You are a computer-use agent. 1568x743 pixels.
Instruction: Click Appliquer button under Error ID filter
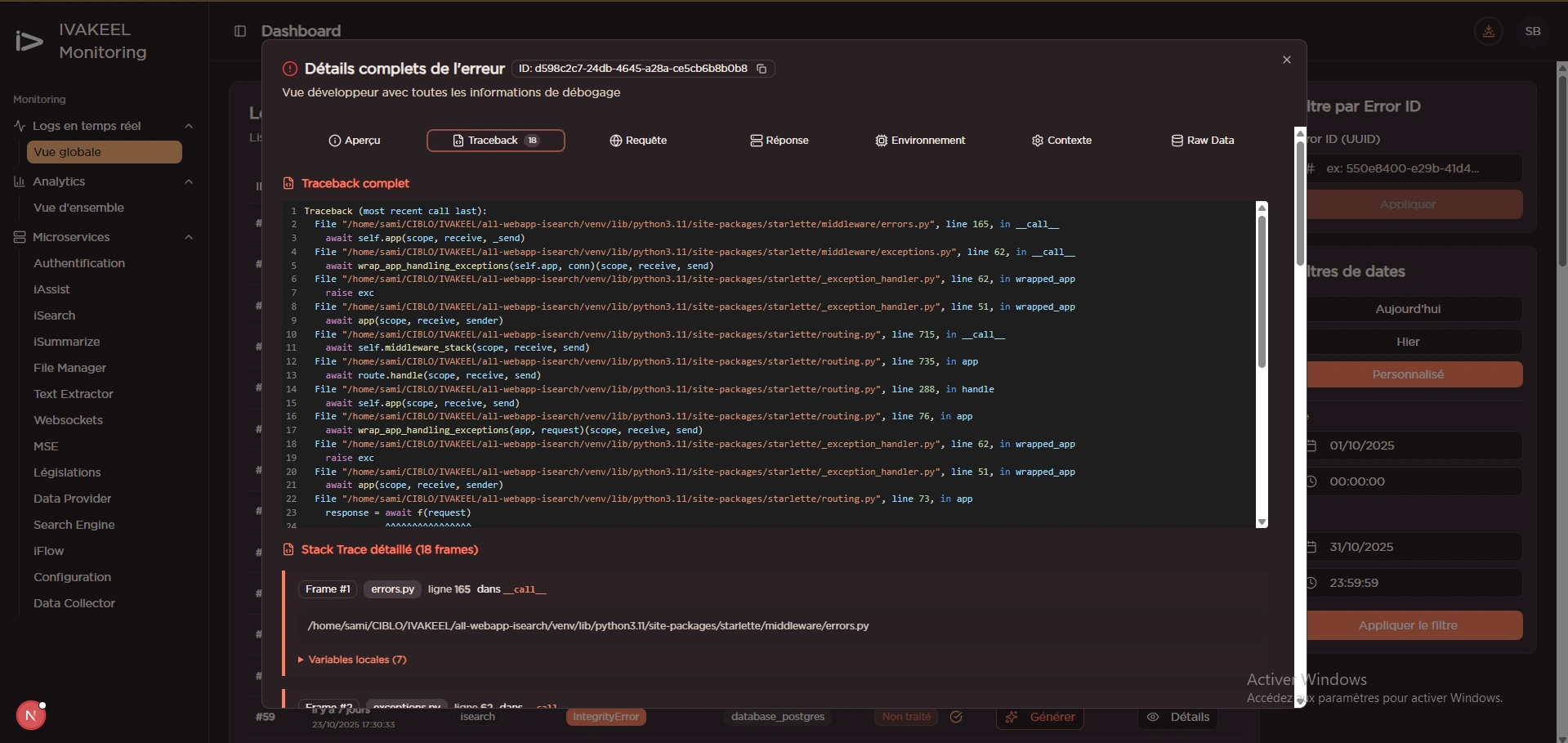(1414, 204)
